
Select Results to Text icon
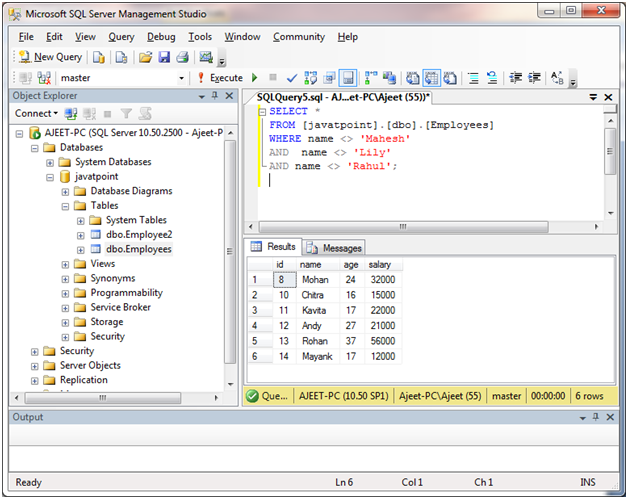[413, 78]
